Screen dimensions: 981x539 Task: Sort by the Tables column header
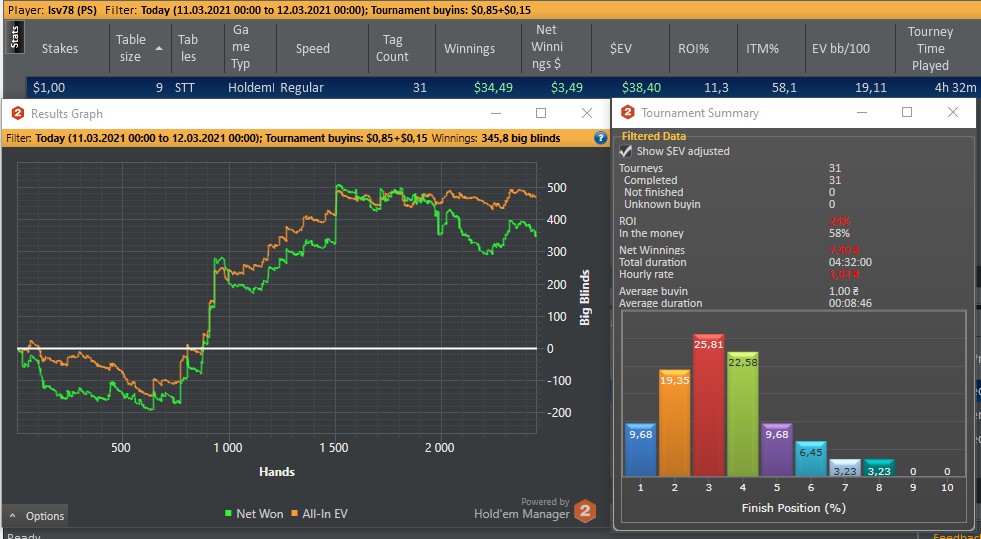click(188, 48)
